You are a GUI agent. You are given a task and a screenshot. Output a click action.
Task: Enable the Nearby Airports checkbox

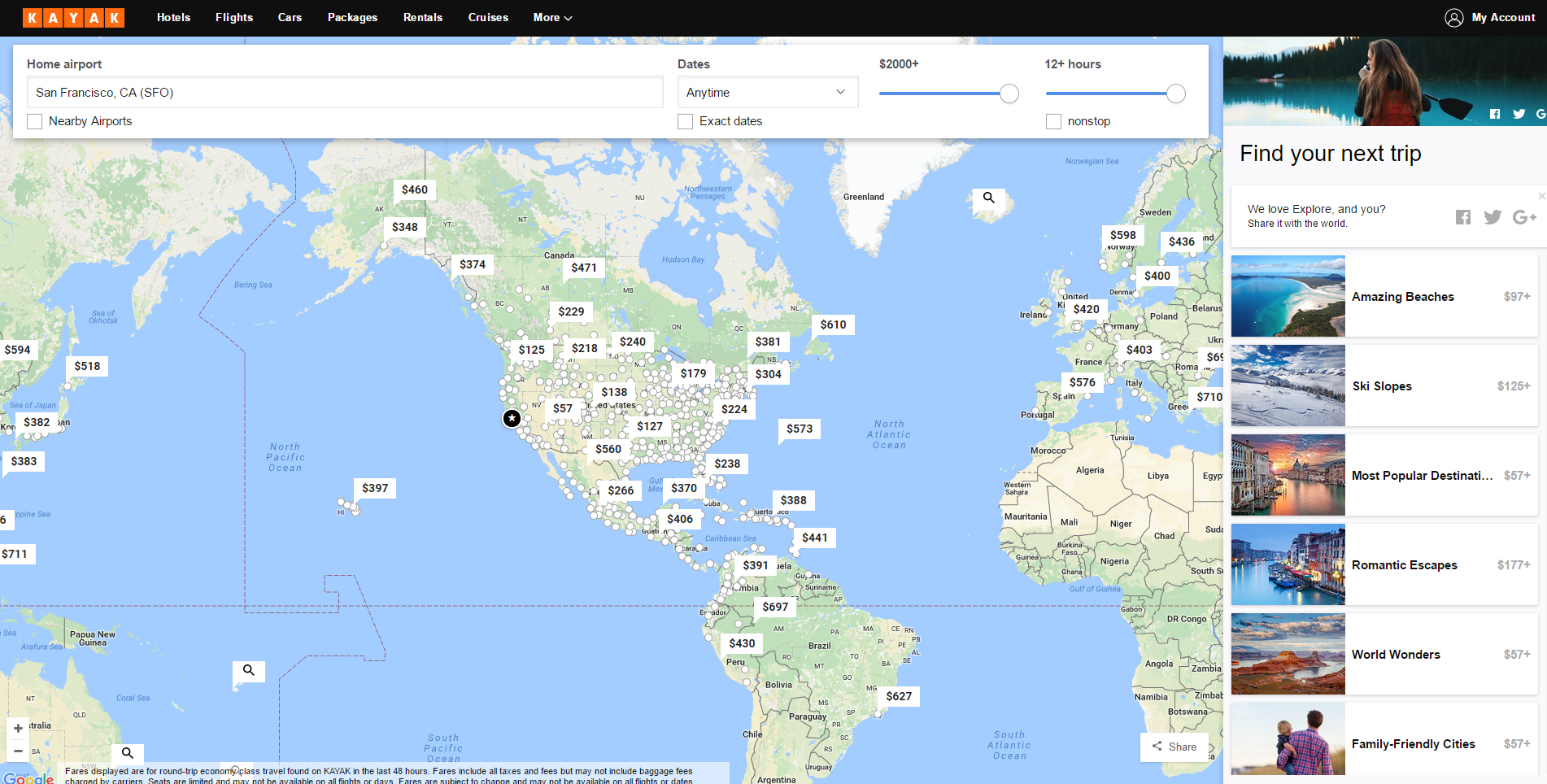pos(34,121)
